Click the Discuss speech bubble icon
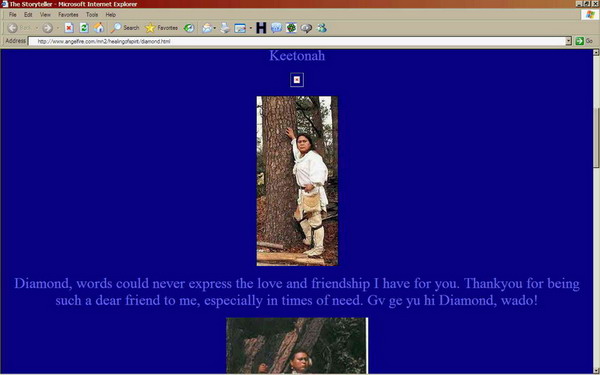This screenshot has width=600, height=375. pyautogui.click(x=306, y=28)
